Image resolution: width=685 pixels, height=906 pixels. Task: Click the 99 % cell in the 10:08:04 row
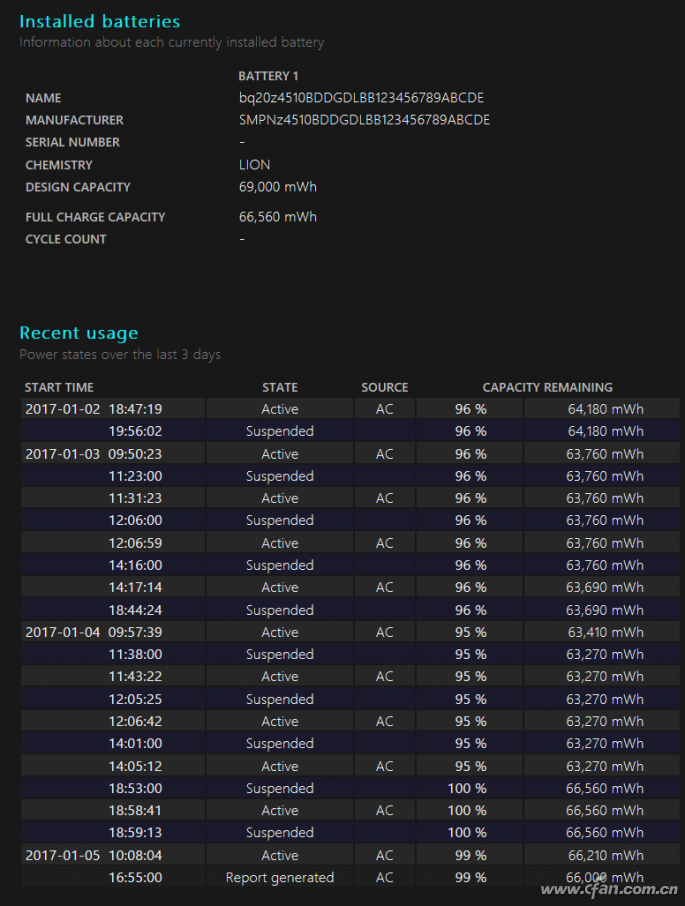[x=470, y=855]
